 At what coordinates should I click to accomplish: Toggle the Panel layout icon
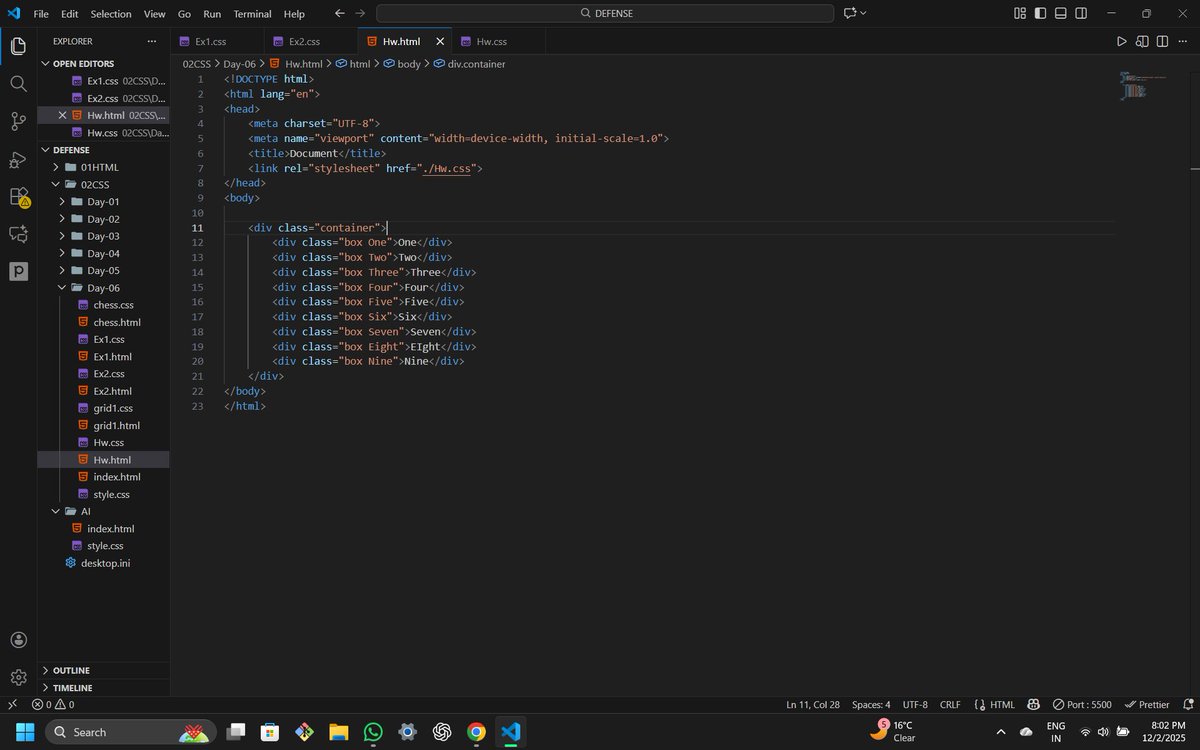1059,13
